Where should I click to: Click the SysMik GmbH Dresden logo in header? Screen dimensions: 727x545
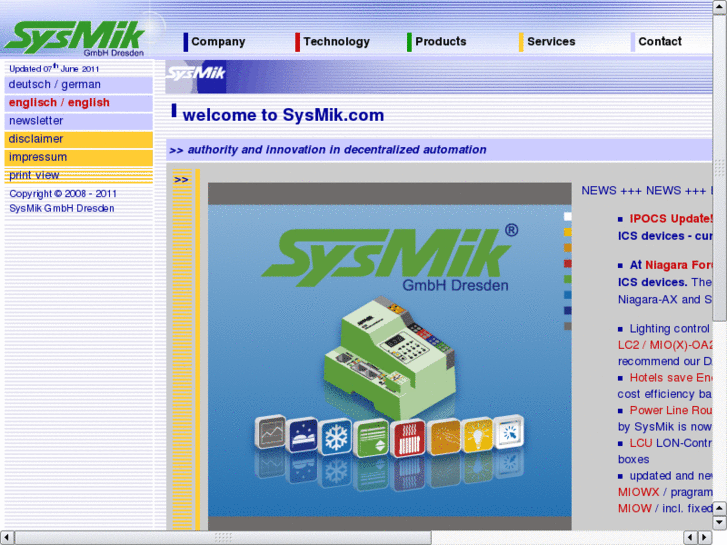74,38
